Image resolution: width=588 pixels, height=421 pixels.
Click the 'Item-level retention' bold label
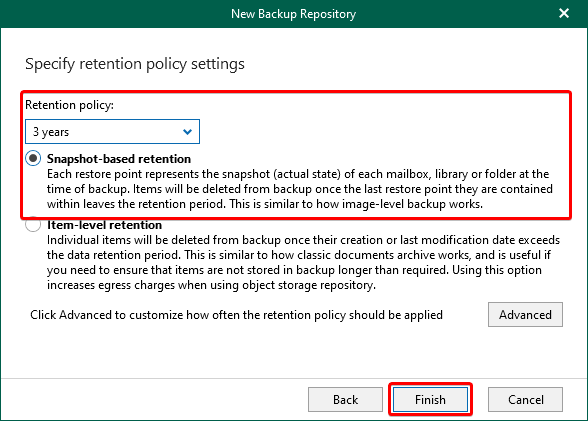[104, 225]
